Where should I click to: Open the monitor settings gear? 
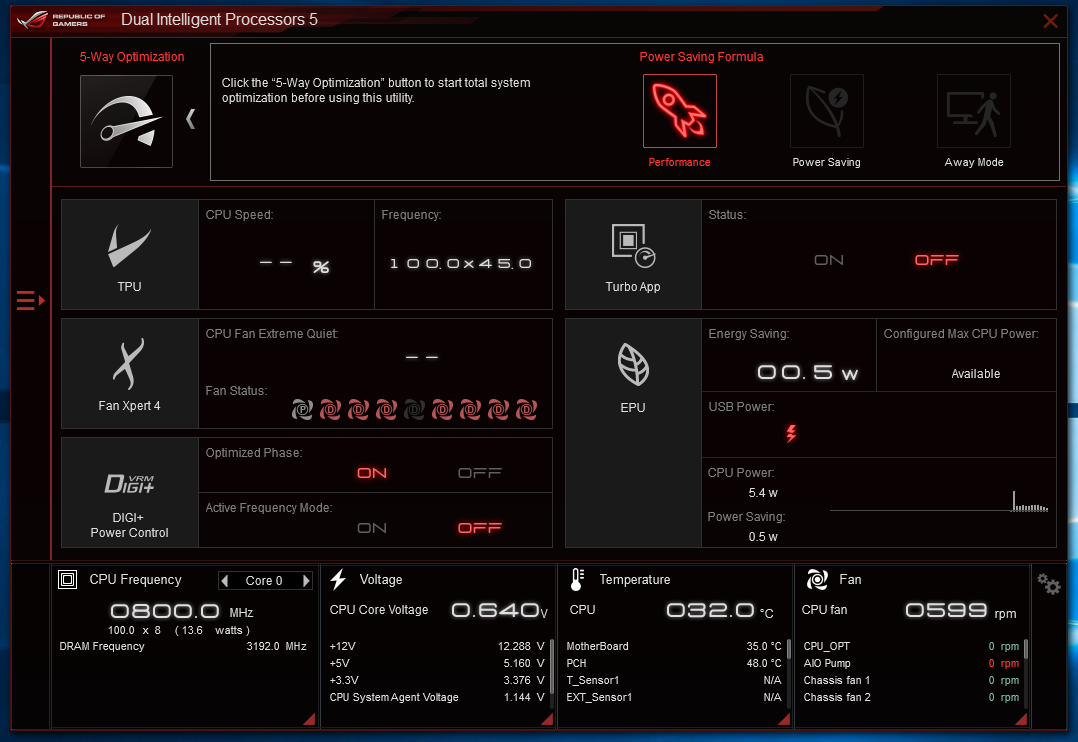point(1049,584)
